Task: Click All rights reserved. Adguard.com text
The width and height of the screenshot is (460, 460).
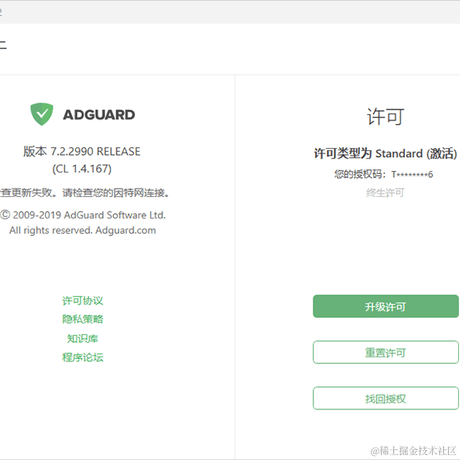Action: tap(82, 230)
